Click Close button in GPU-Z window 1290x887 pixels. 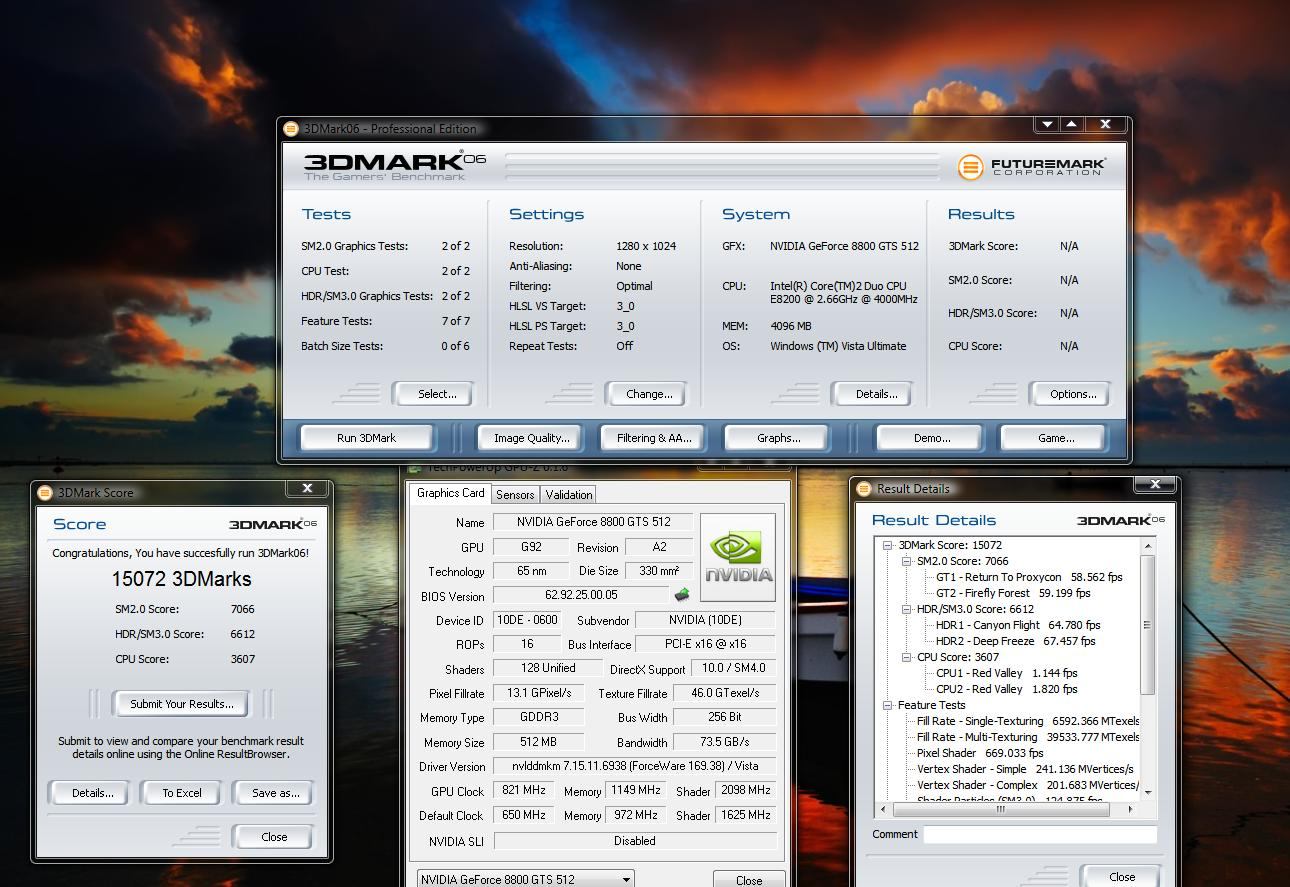tap(749, 880)
